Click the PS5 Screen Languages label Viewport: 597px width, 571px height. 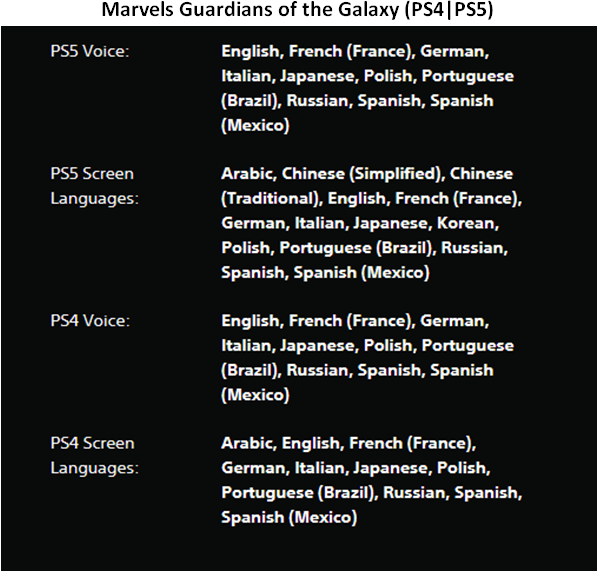point(94,186)
